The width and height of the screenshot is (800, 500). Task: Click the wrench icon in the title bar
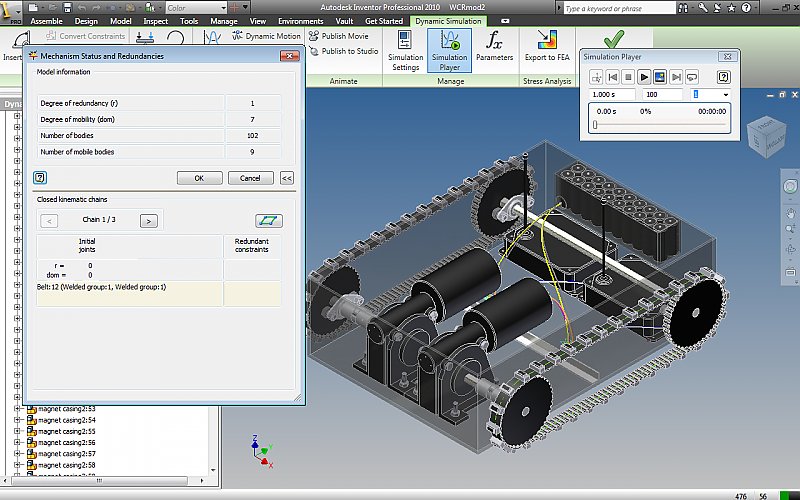[x=703, y=8]
